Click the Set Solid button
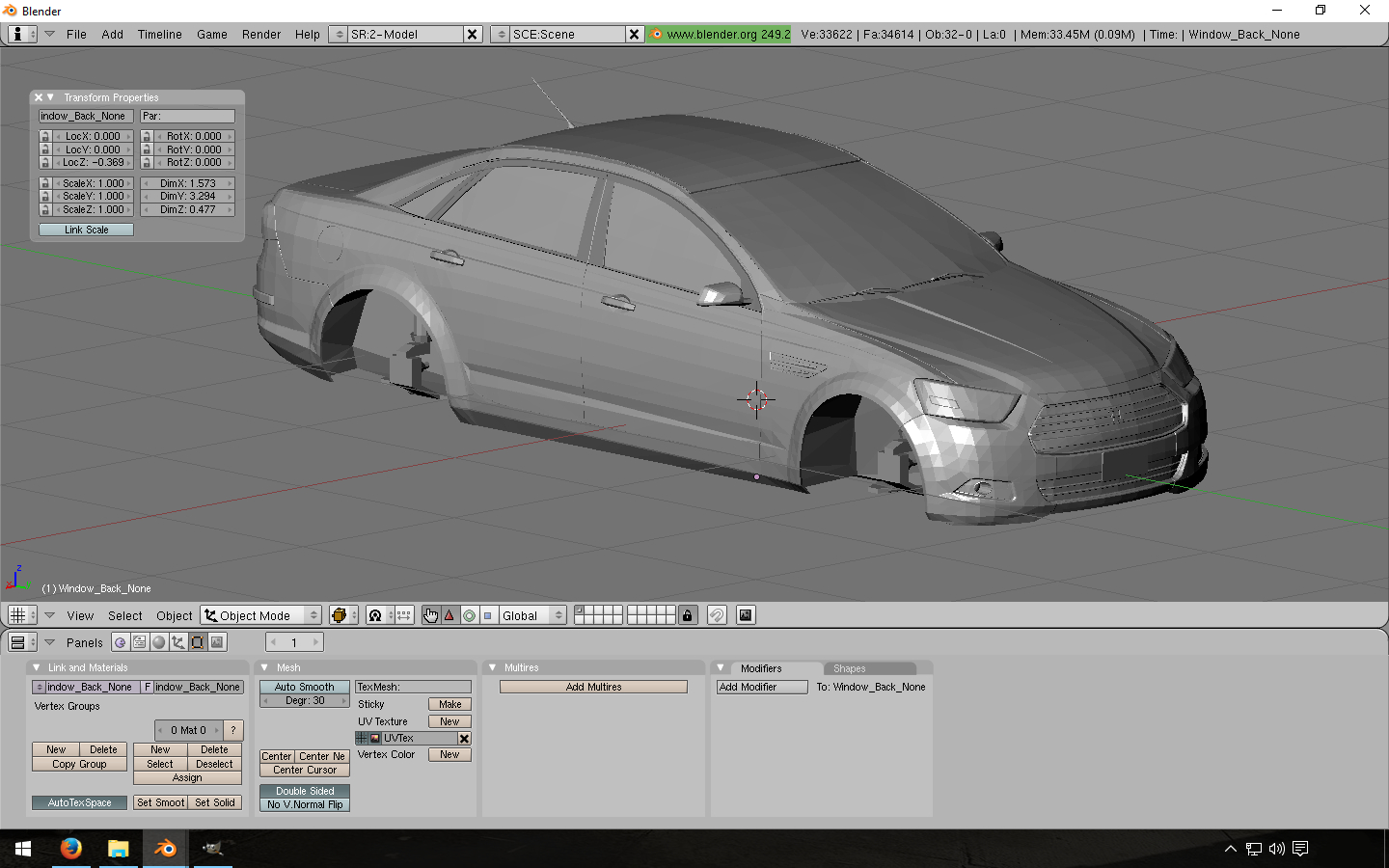The height and width of the screenshot is (868, 1389). pyautogui.click(x=215, y=802)
